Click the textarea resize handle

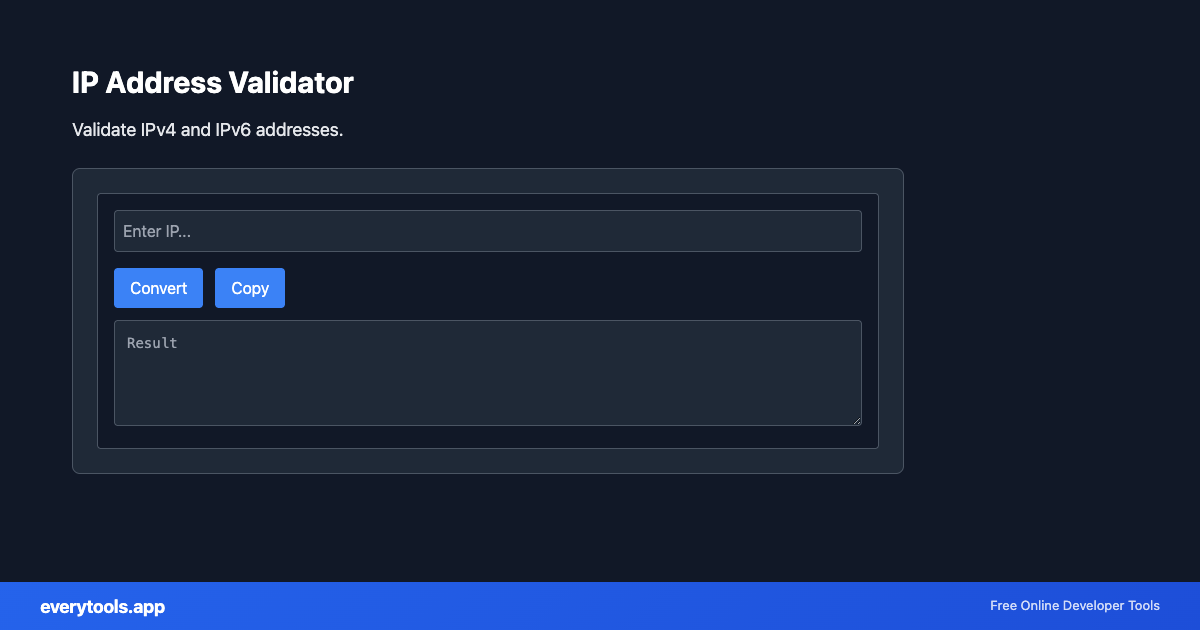pyautogui.click(x=856, y=419)
